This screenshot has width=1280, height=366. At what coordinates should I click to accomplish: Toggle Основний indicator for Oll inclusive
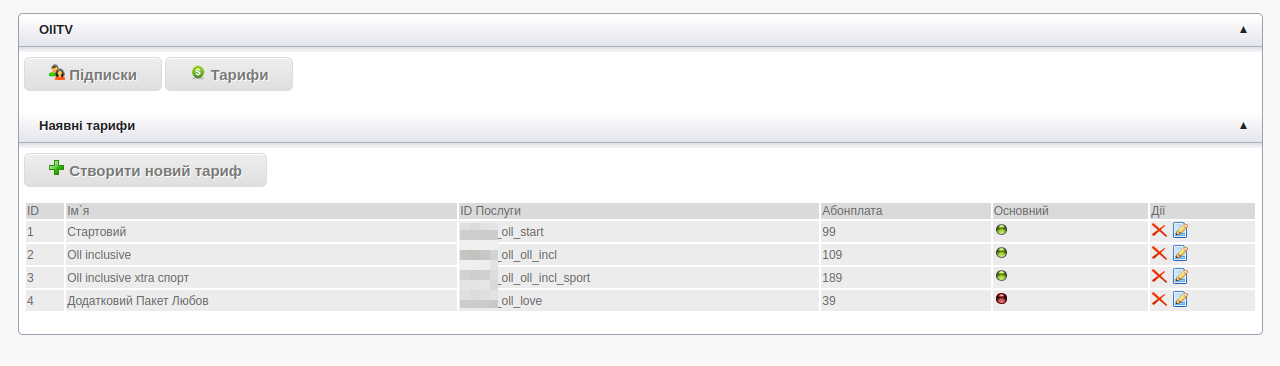tap(1001, 252)
